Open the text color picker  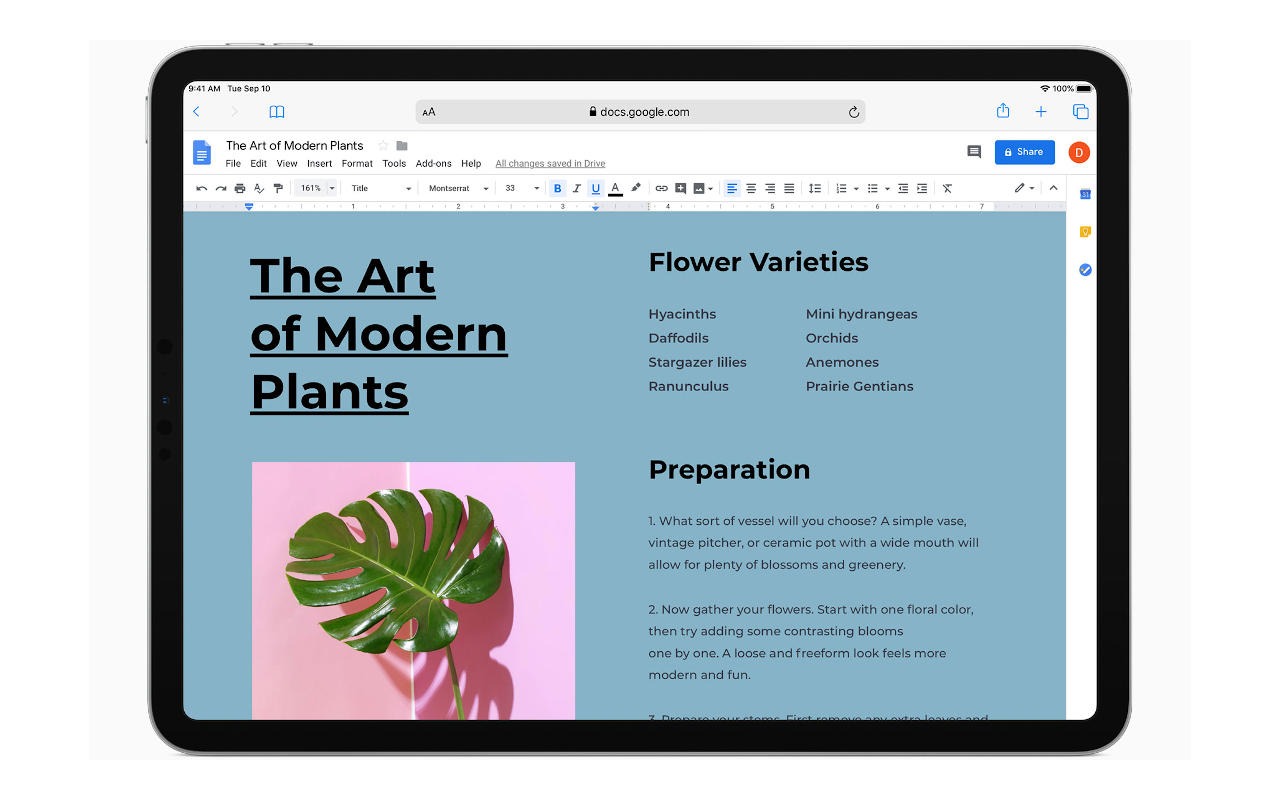tap(614, 188)
